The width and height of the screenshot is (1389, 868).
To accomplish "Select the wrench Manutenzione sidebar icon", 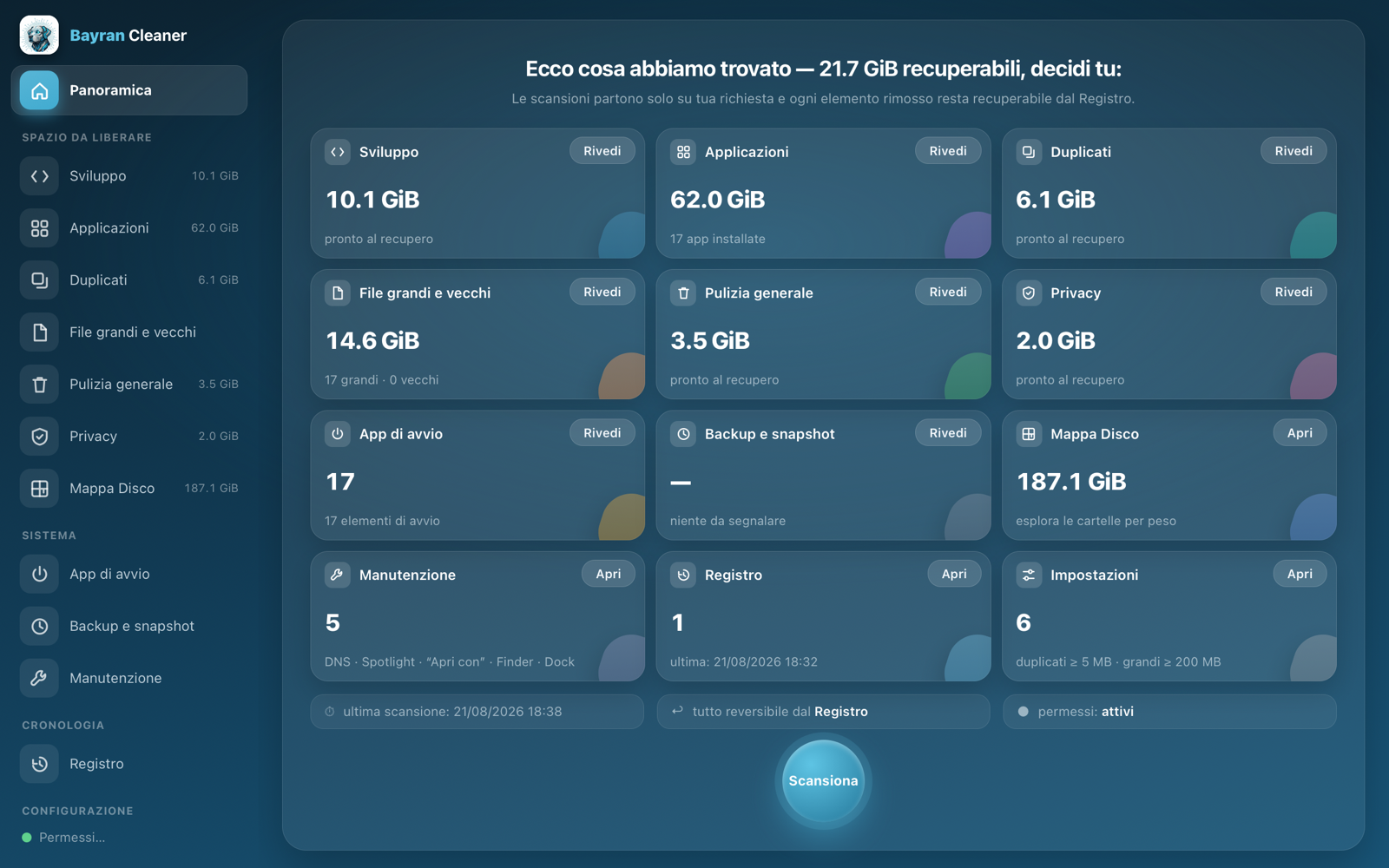I will click(x=39, y=678).
